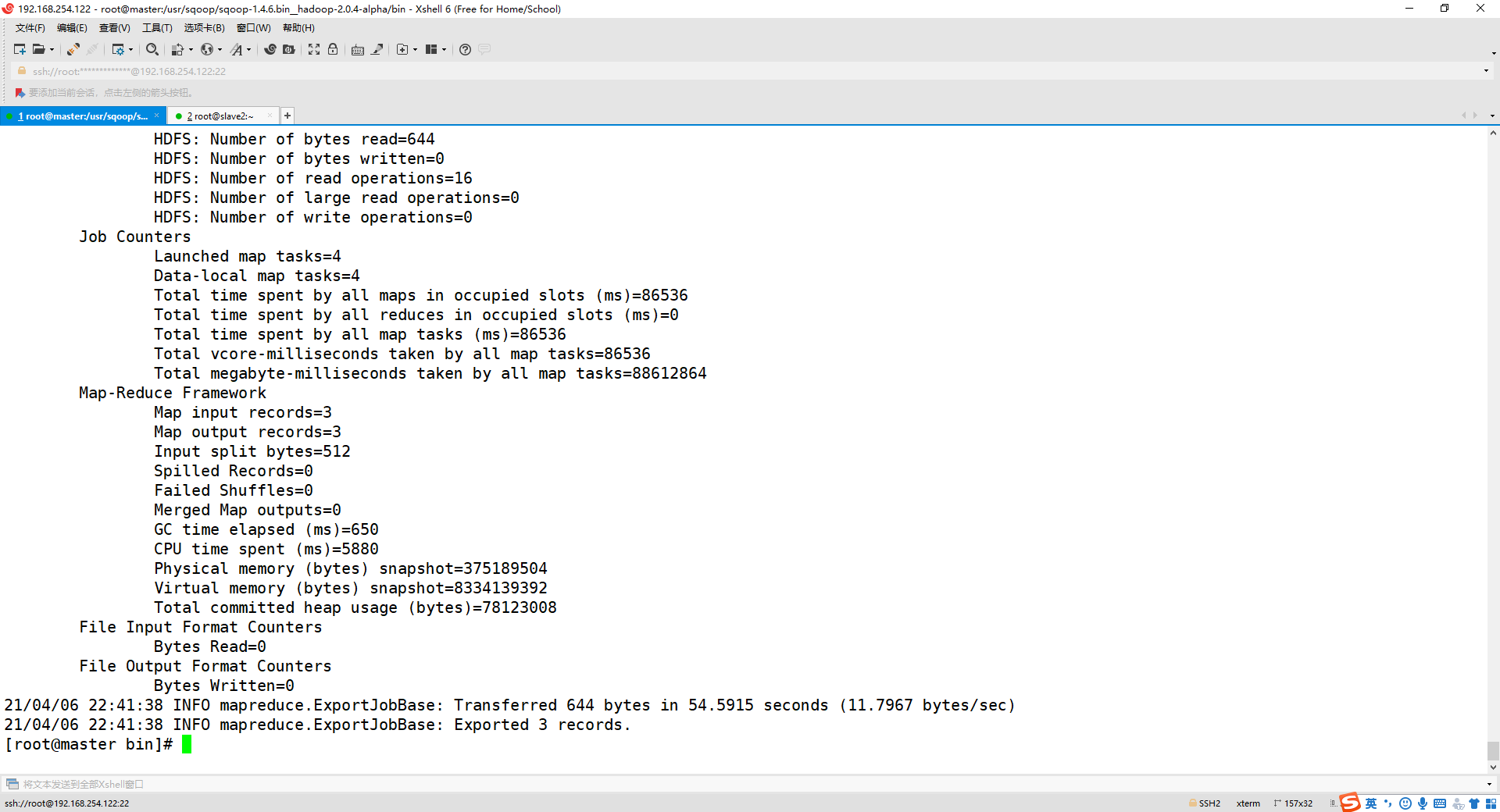Click the highlight pen toolbar icon
Image resolution: width=1500 pixels, height=812 pixels.
(x=377, y=49)
